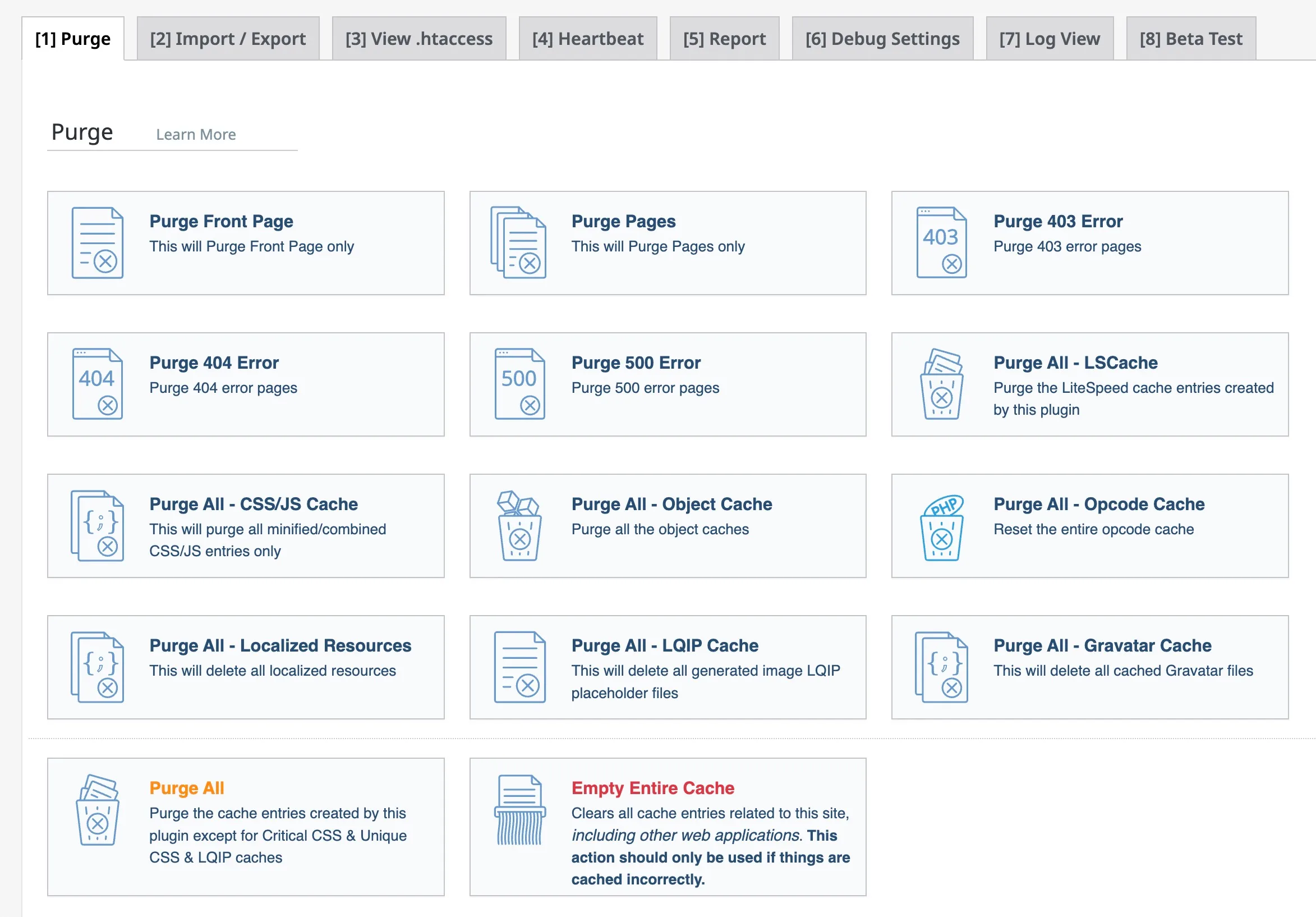The width and height of the screenshot is (1316, 917).
Task: Click the 403 error page icon
Action: coord(941,242)
